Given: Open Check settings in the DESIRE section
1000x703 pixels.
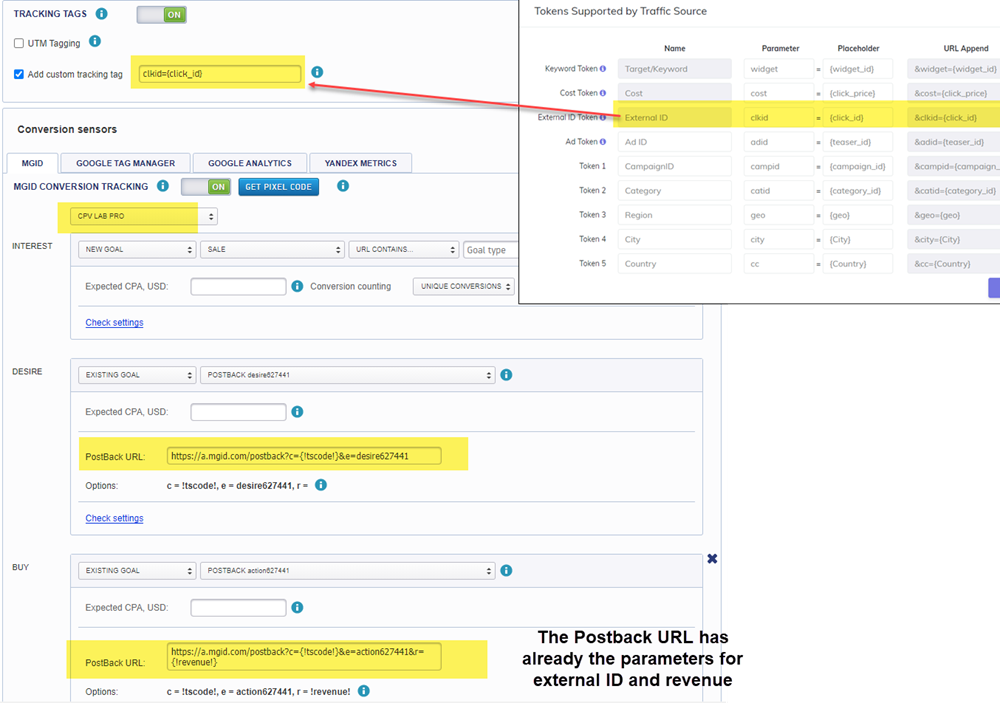Looking at the screenshot, I should coord(113,518).
